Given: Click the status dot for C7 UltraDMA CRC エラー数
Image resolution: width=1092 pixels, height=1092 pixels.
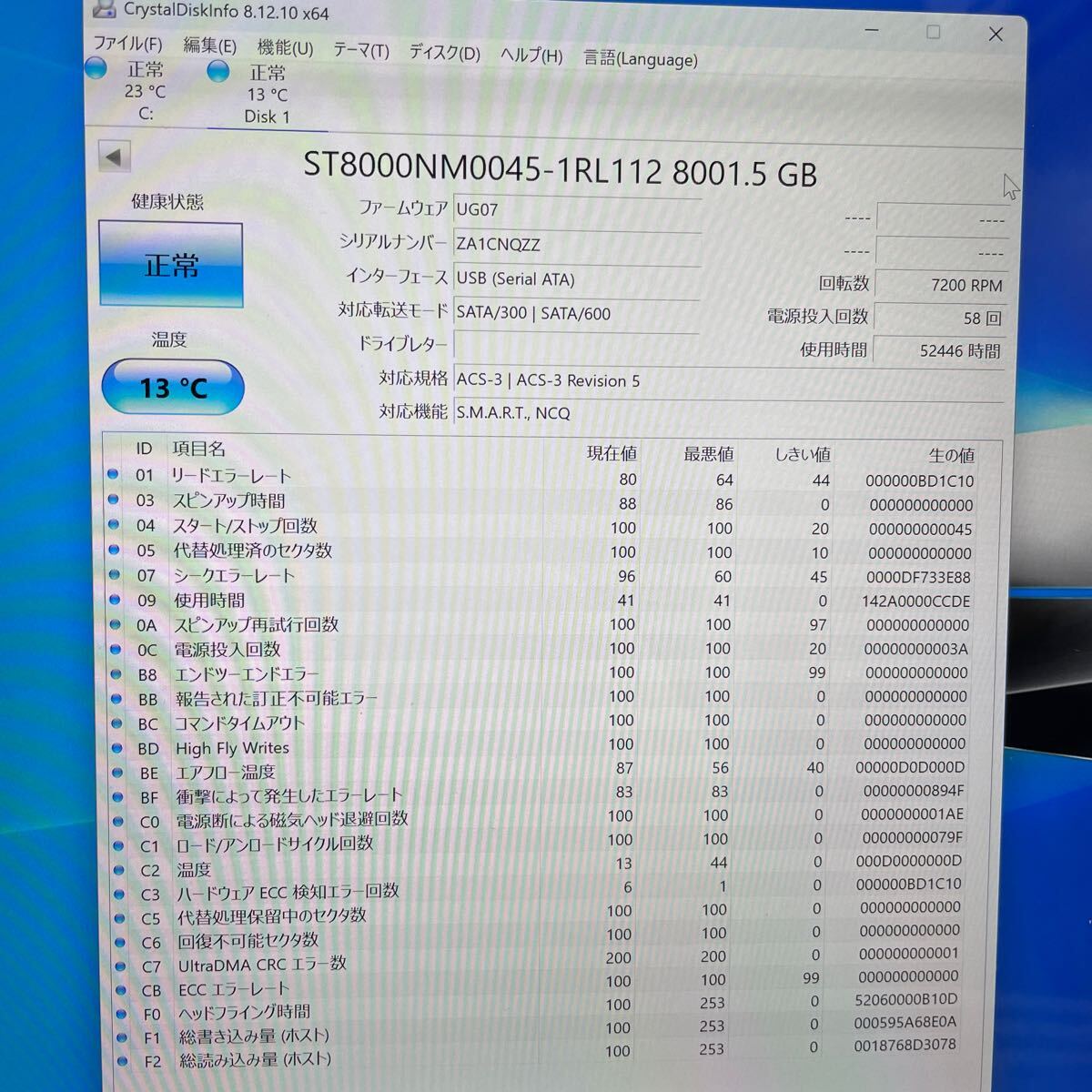Looking at the screenshot, I should tap(120, 966).
